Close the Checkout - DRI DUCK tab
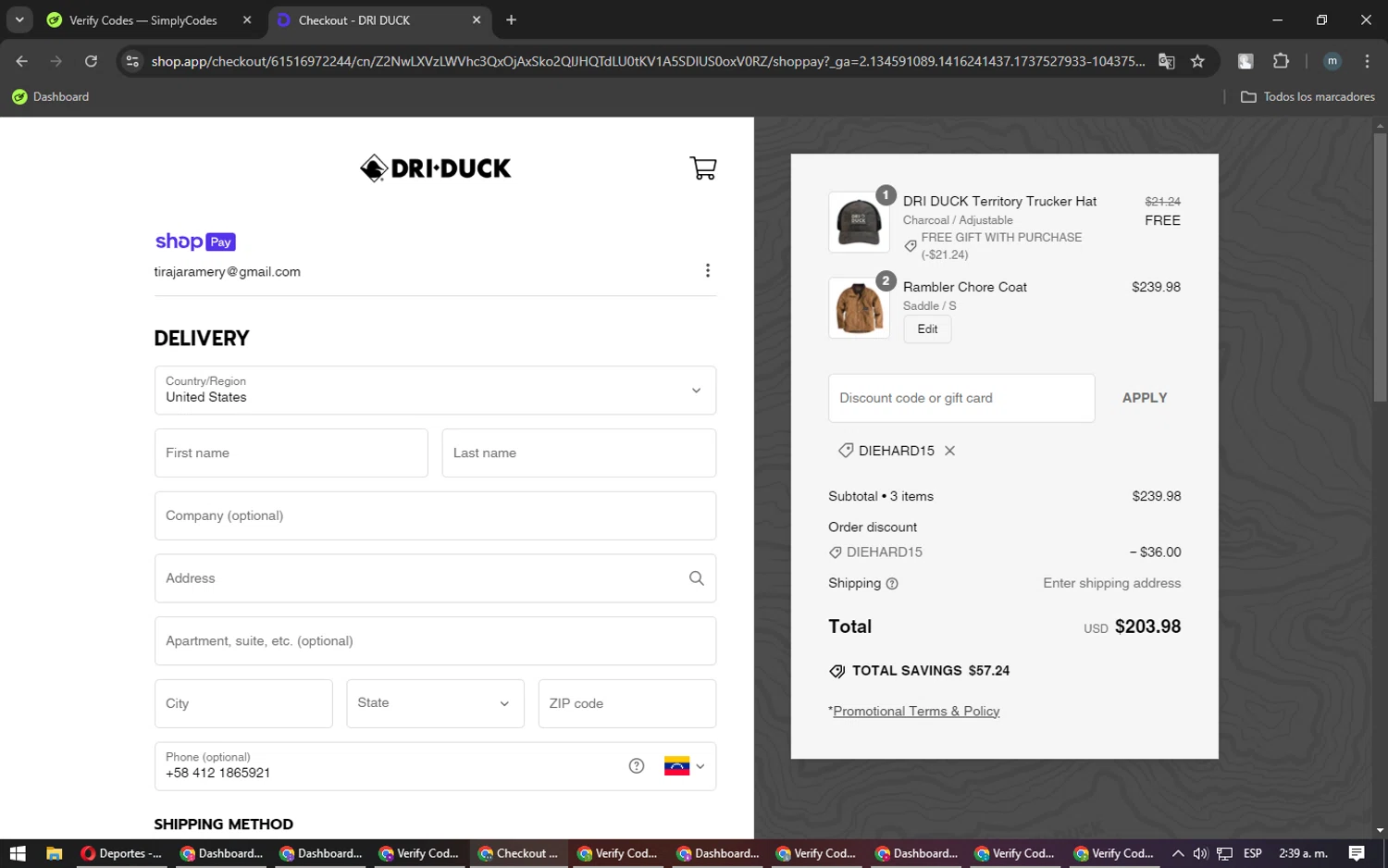The width and height of the screenshot is (1388, 868). (x=477, y=19)
